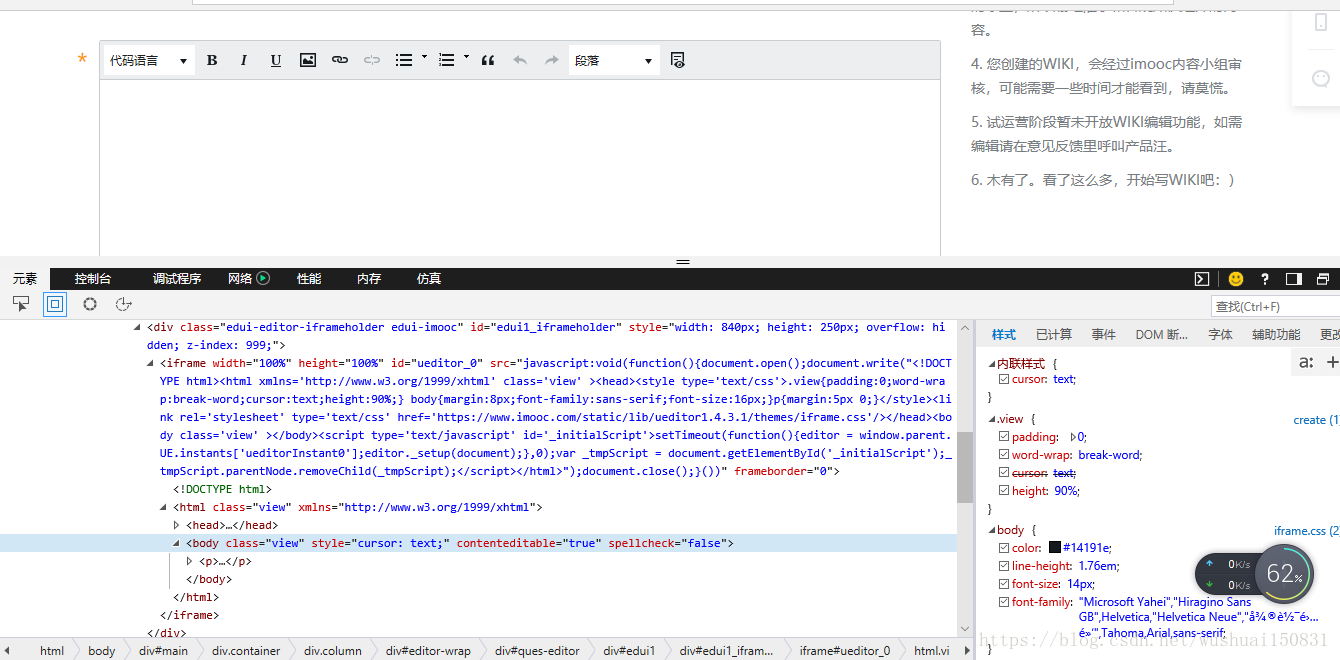This screenshot has width=1340, height=660.
Task: Uncheck the padding property in .view
Action: pyautogui.click(x=1005, y=437)
